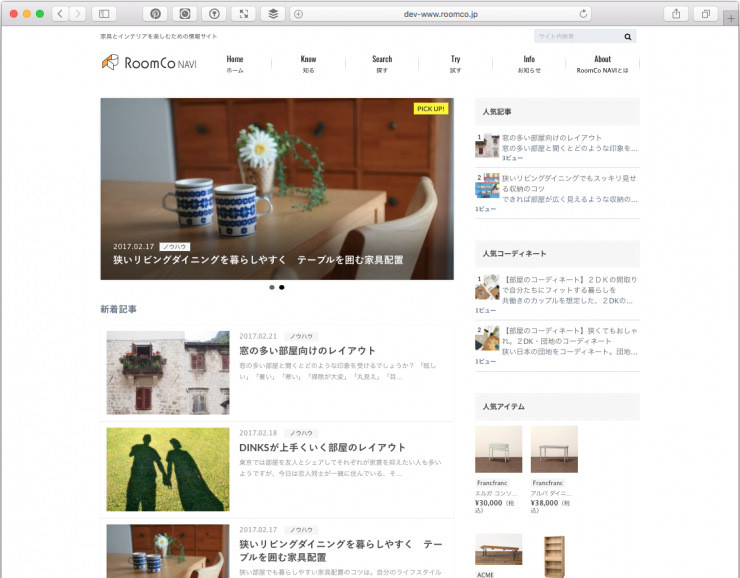Select the first carousel slide dot
This screenshot has width=740, height=578.
tap(272, 287)
